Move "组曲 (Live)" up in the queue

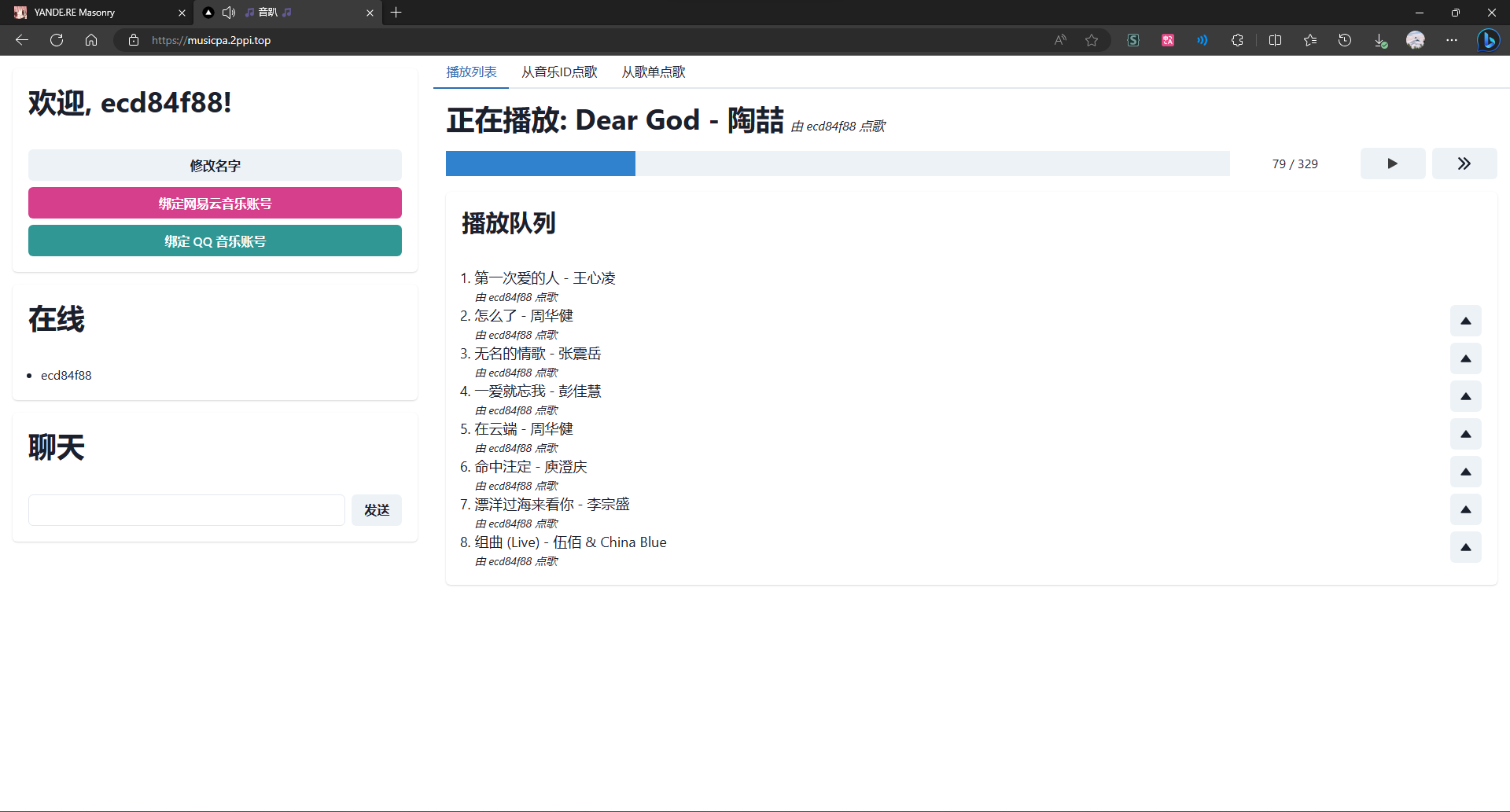pos(1465,547)
